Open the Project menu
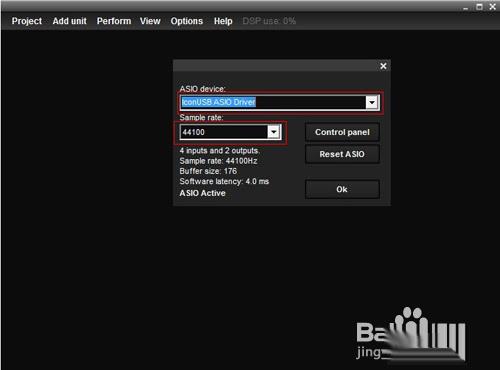This screenshot has height=370, width=500. (27, 21)
